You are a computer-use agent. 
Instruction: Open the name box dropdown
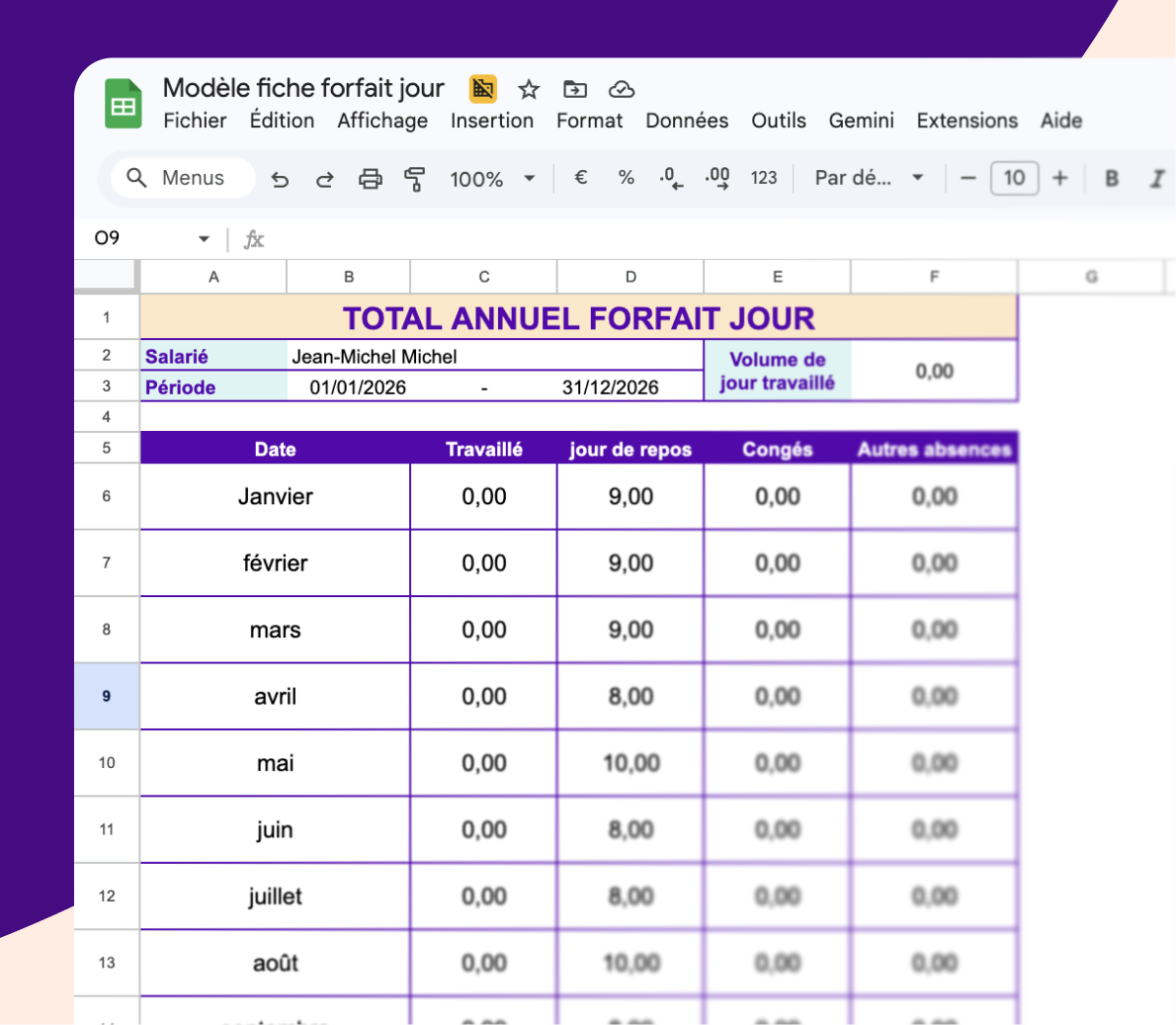[x=204, y=238]
